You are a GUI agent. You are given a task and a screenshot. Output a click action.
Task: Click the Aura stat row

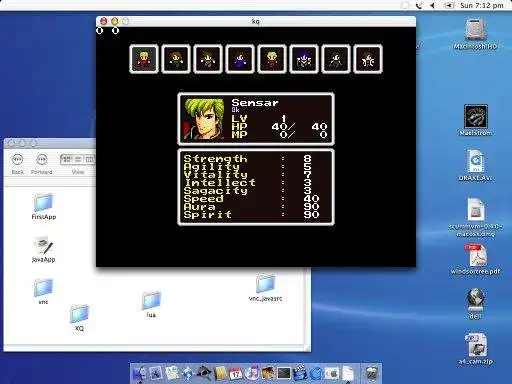point(252,207)
